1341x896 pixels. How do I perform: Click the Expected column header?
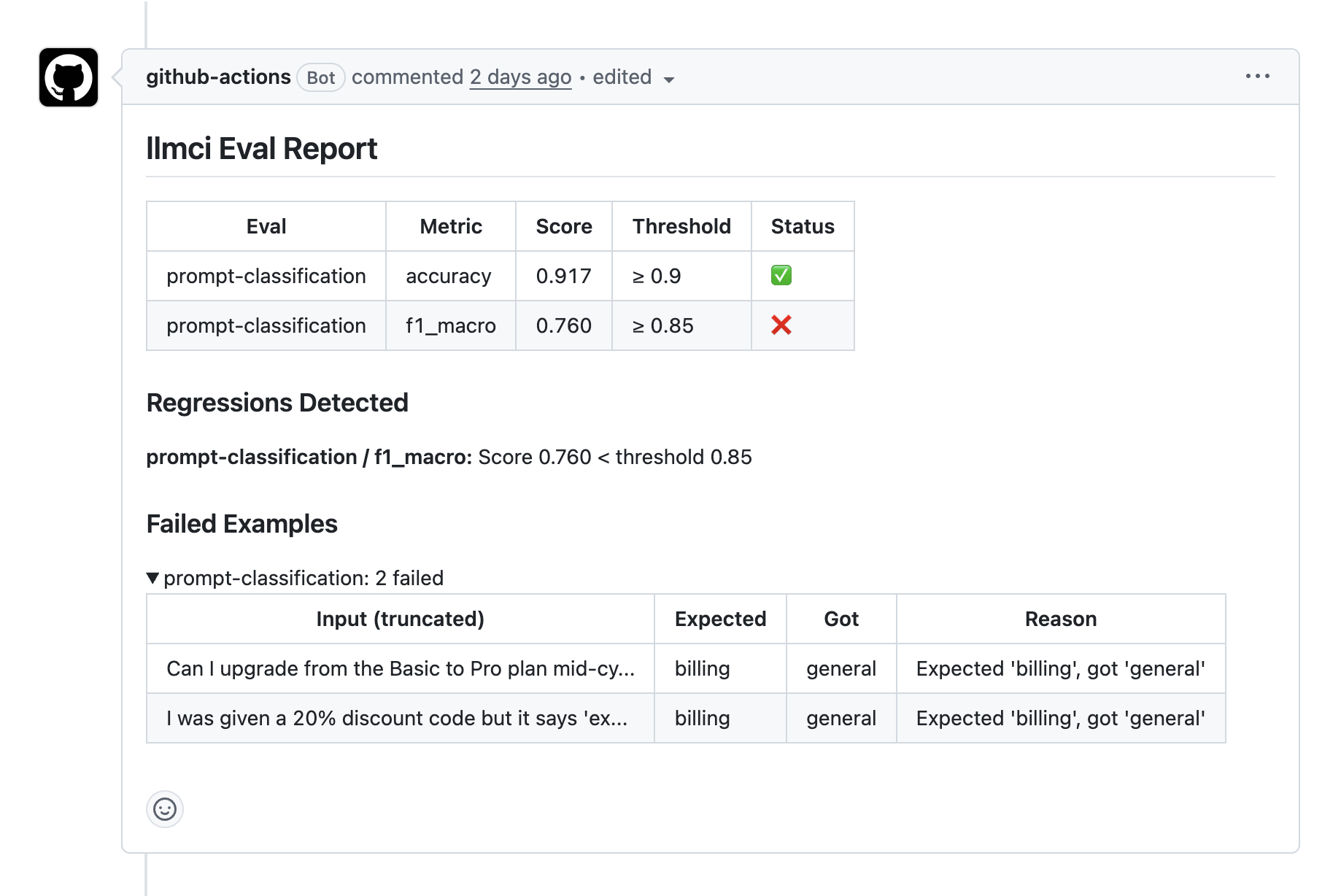click(x=720, y=619)
